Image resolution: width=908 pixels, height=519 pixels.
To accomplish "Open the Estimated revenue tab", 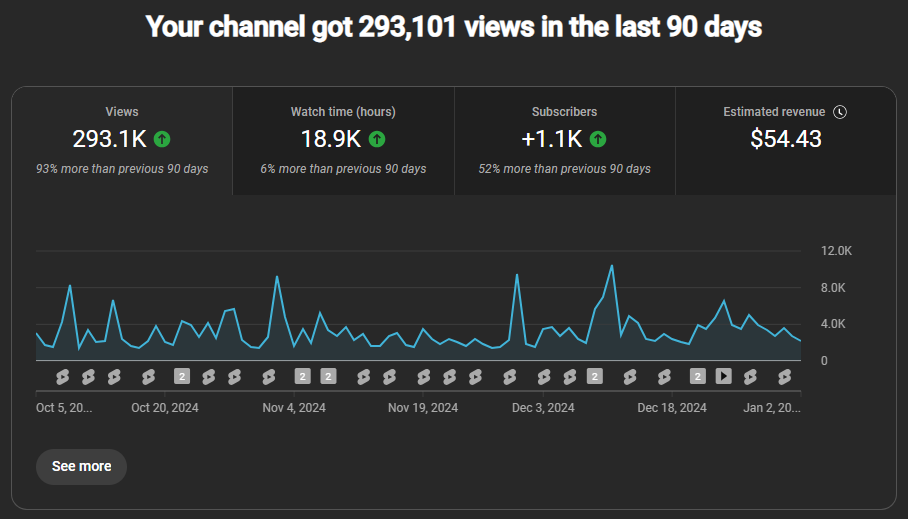I will tap(786, 140).
